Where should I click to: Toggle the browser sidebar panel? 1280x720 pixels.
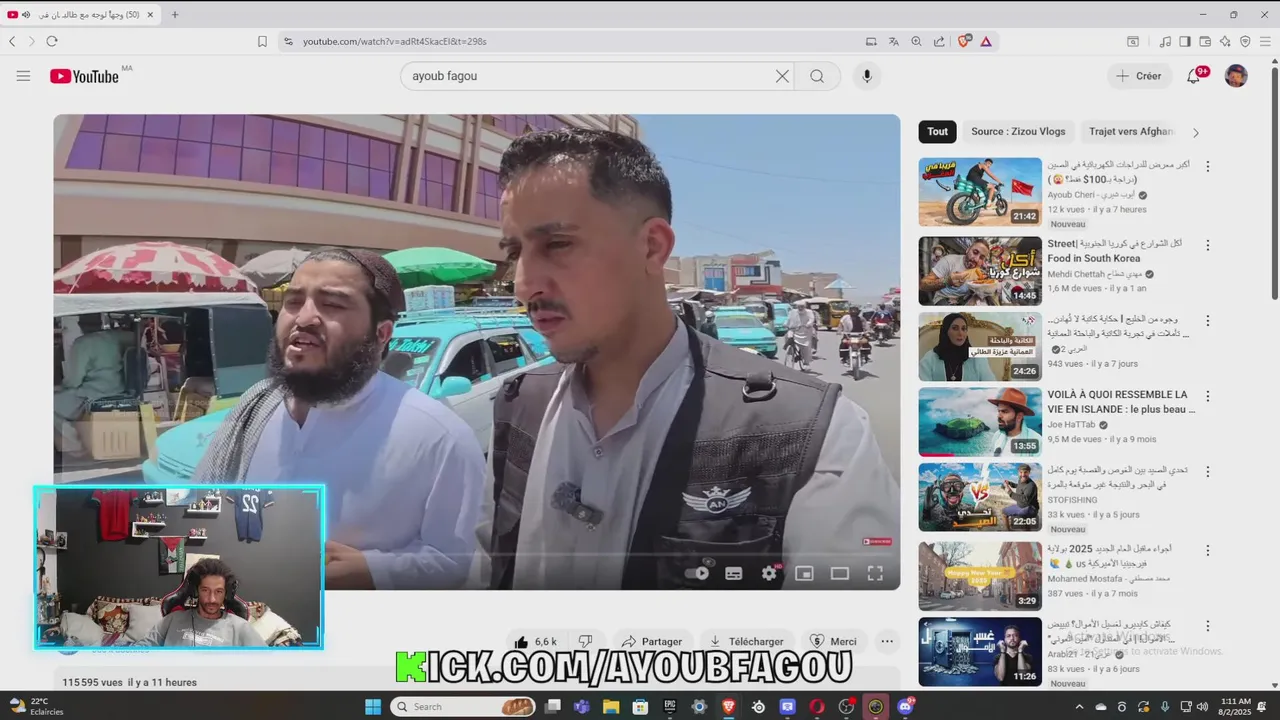coord(1185,41)
